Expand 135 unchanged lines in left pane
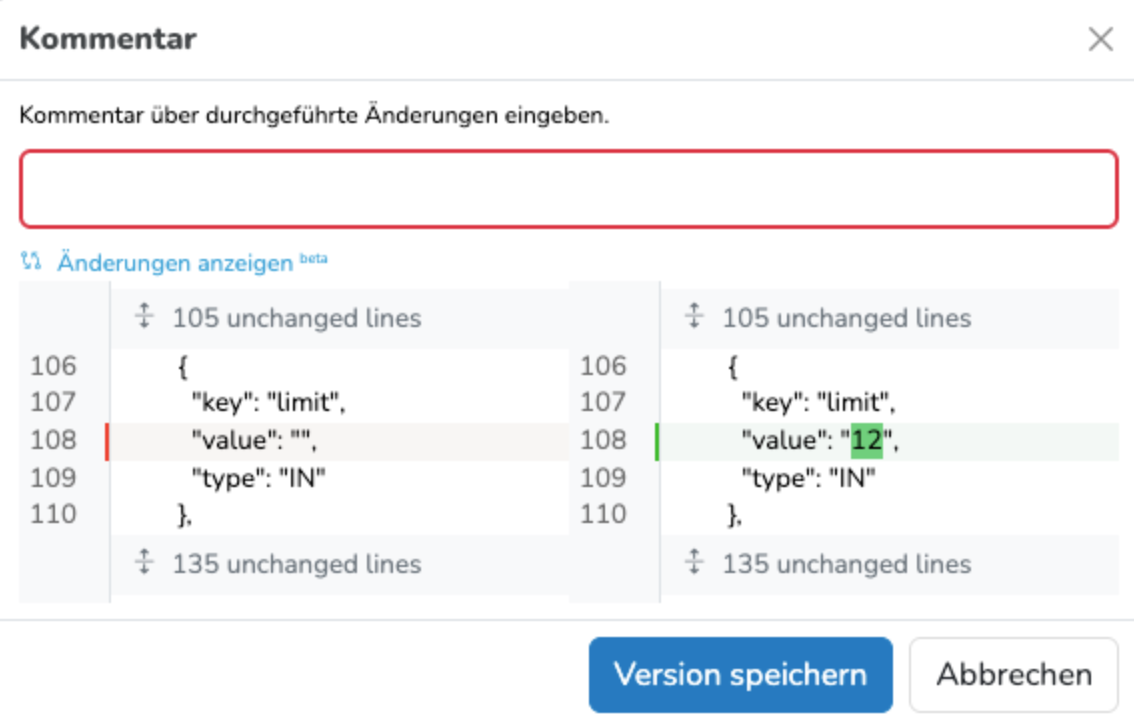Image resolution: width=1134 pixels, height=716 pixels. [x=296, y=564]
